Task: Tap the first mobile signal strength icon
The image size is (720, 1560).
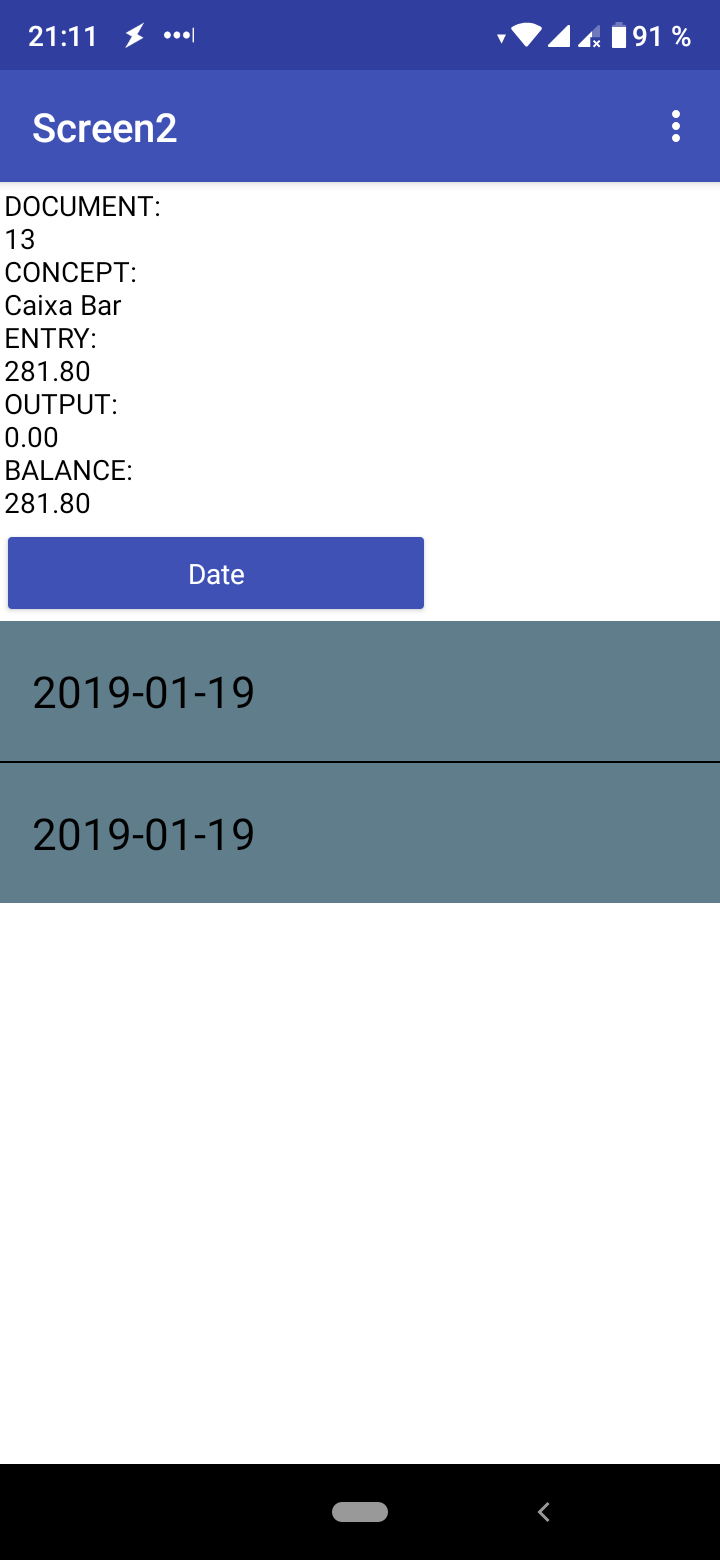Action: pos(559,37)
